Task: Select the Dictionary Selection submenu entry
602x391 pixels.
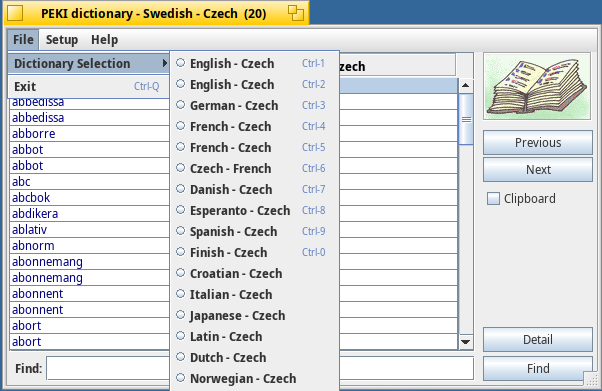Action: click(89, 63)
